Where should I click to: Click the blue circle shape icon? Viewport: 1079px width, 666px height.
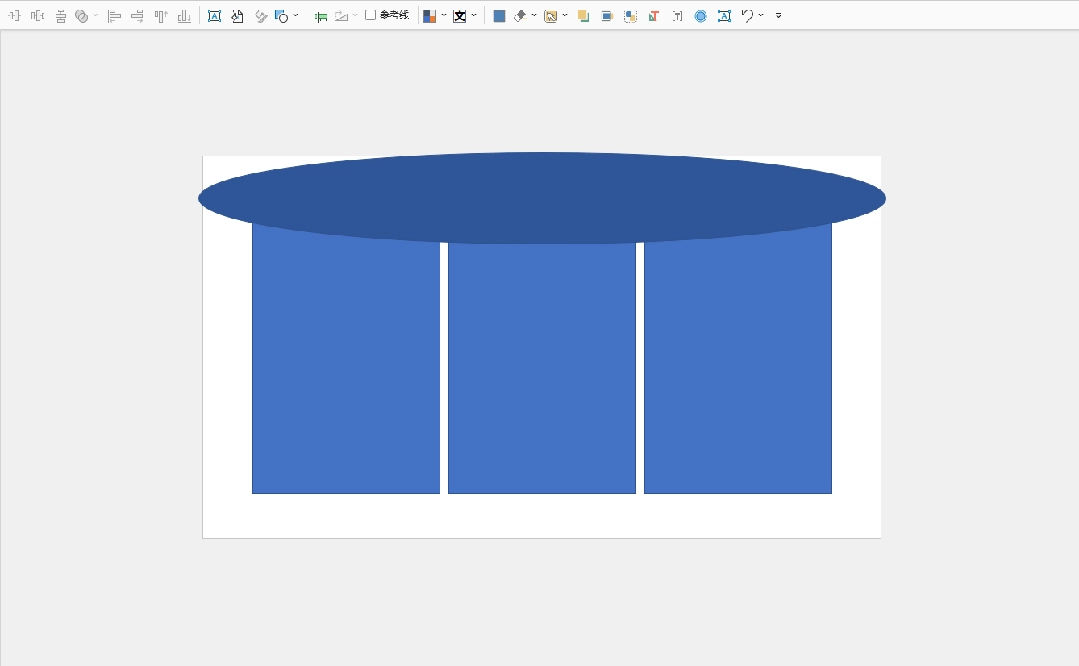(x=701, y=16)
